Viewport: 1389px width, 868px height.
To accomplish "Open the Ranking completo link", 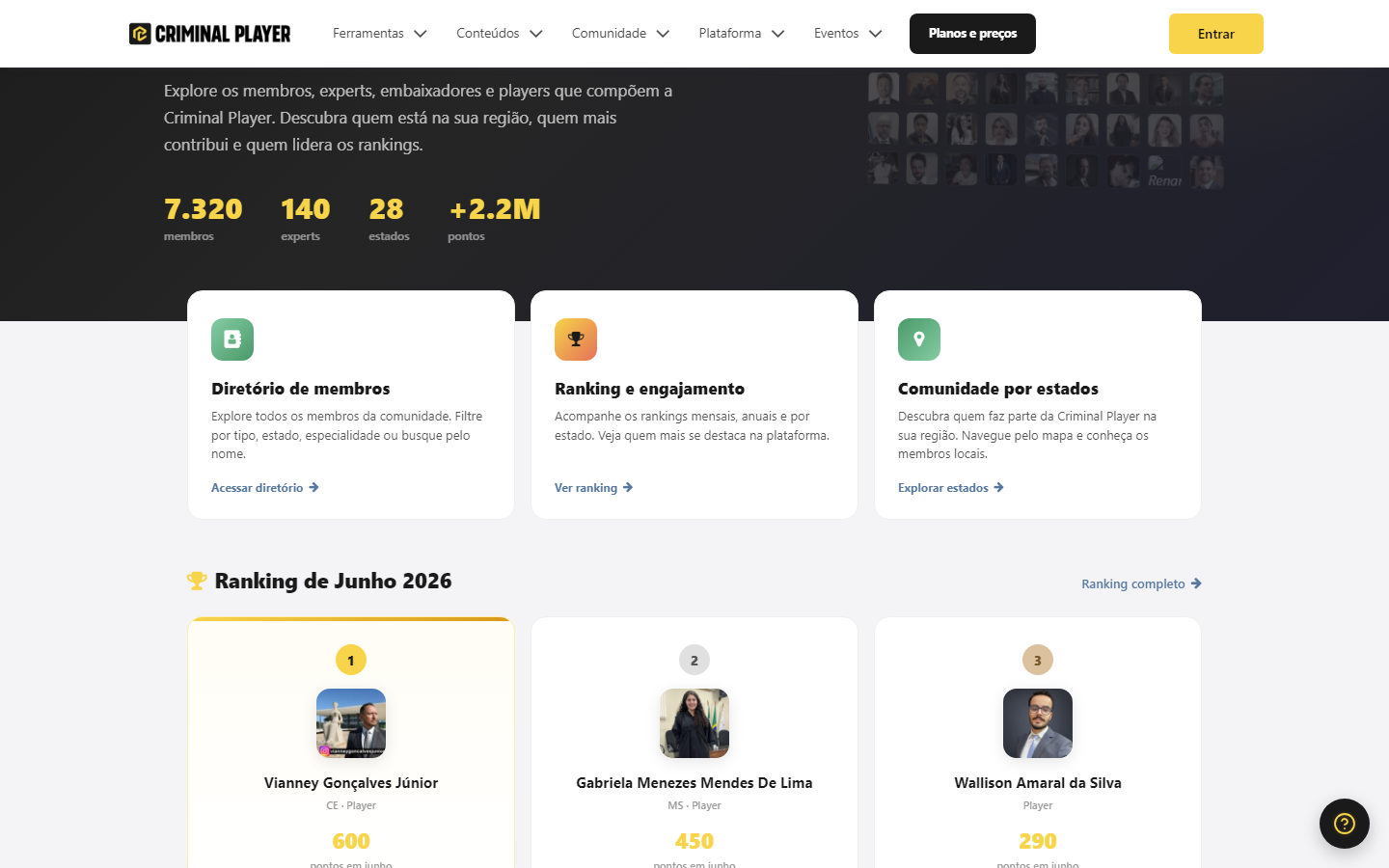I will coord(1141,583).
